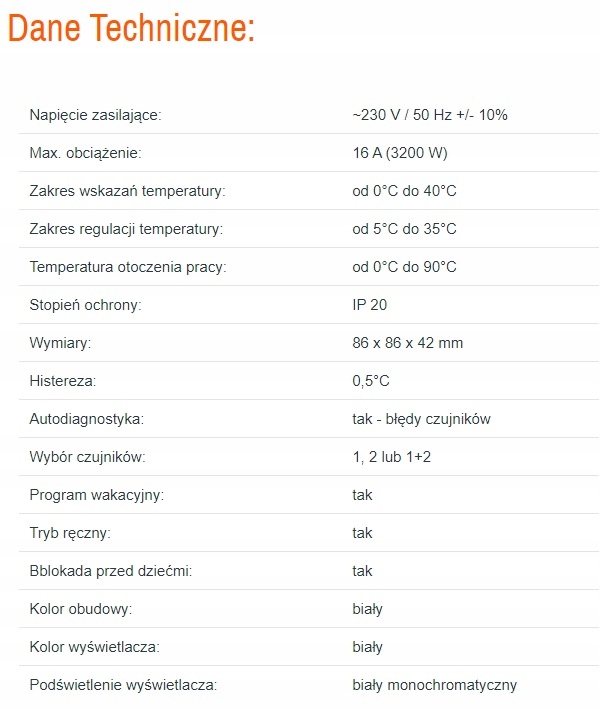
Task: Click 'Zakres regulacji temperatury:' label
Action: coord(126,229)
